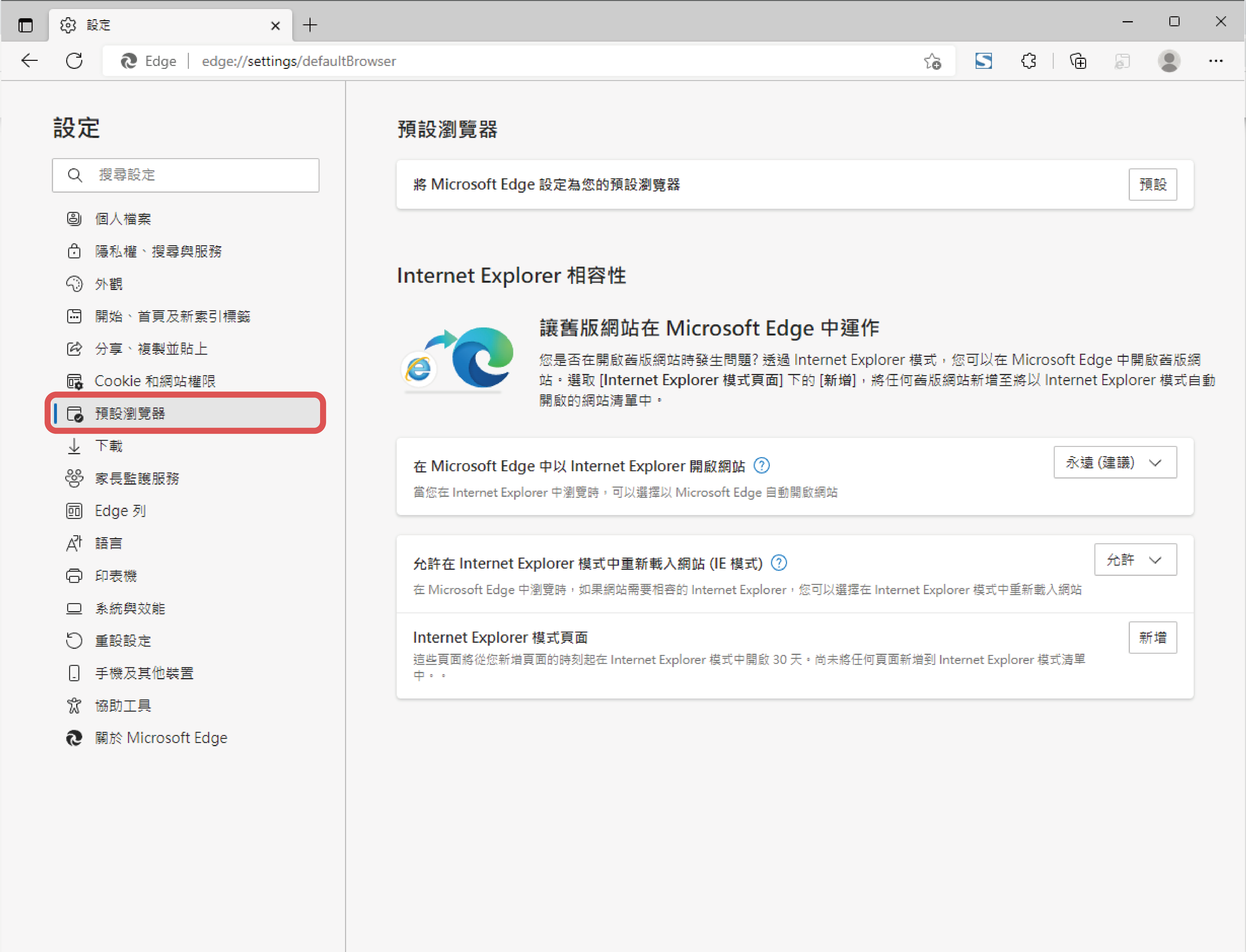
Task: Click the 預設 button to set default browser
Action: pyautogui.click(x=1153, y=184)
